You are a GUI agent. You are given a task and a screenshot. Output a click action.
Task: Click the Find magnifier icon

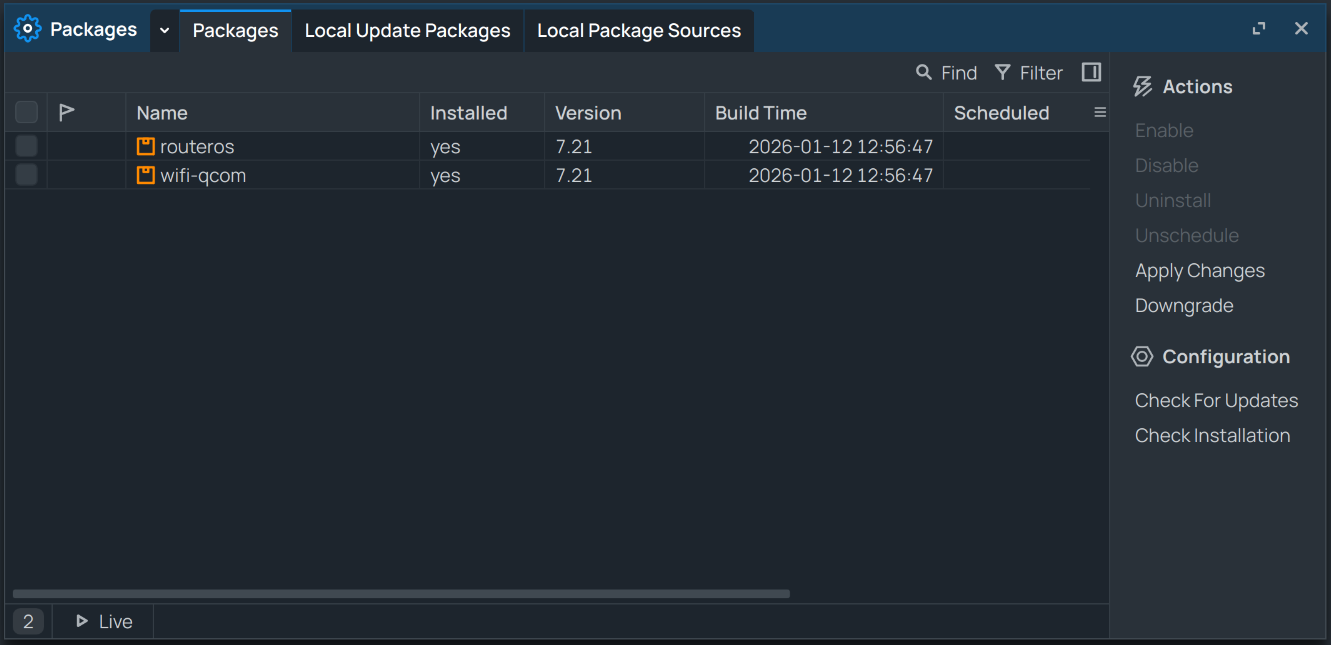tap(924, 73)
